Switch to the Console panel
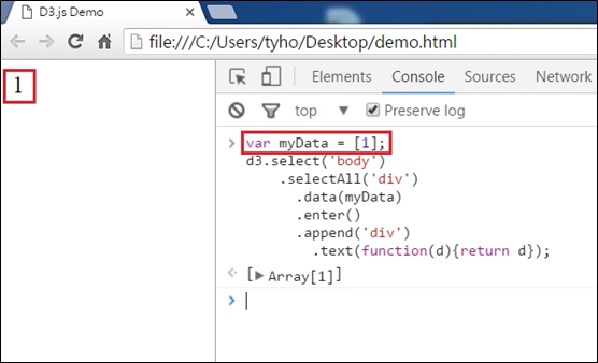Viewport: 598px width, 363px height. pyautogui.click(x=418, y=77)
